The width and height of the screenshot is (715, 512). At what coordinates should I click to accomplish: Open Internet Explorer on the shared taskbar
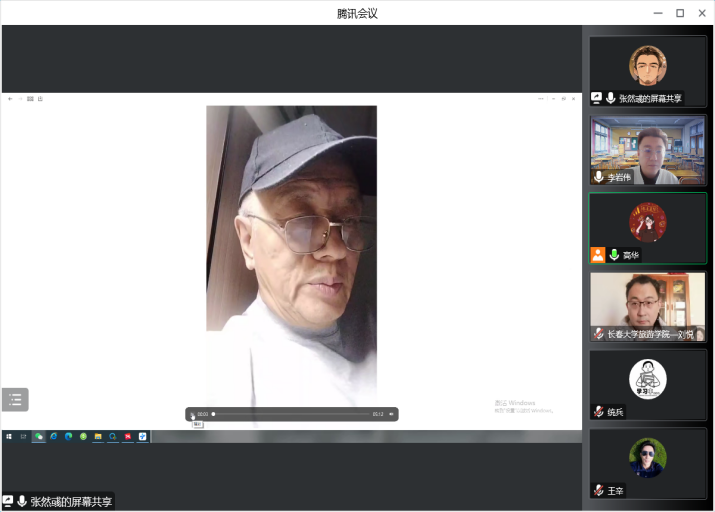(54, 436)
